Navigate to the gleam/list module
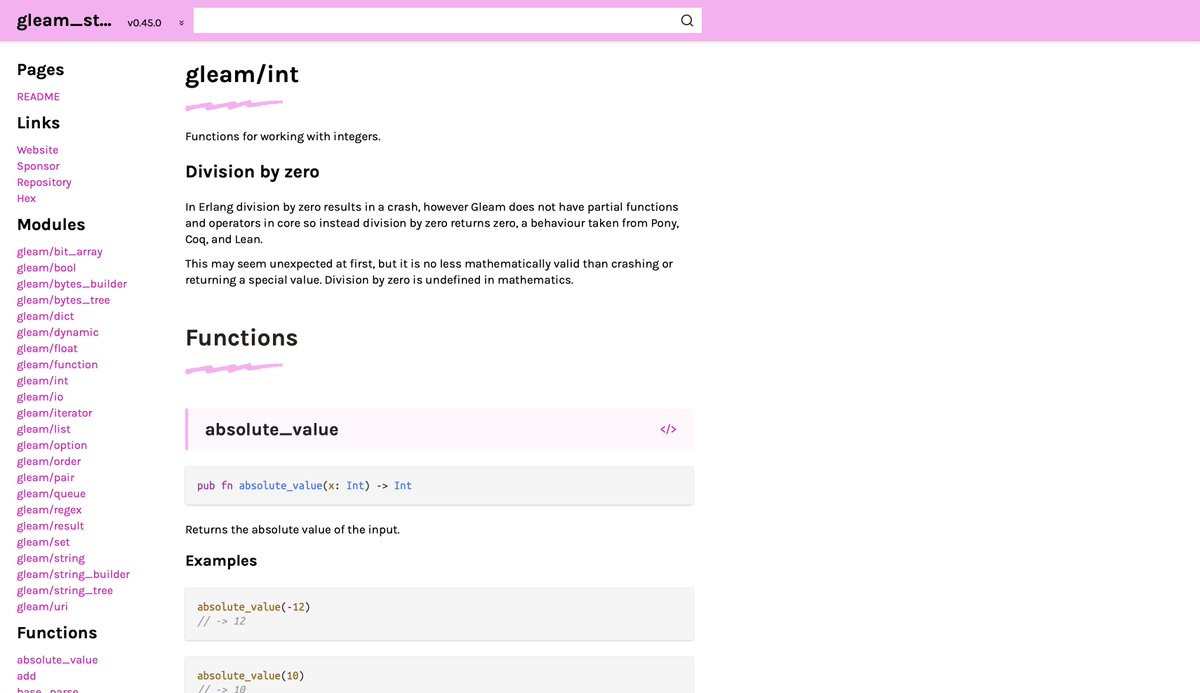Screen dimensions: 1200x693 point(44,429)
